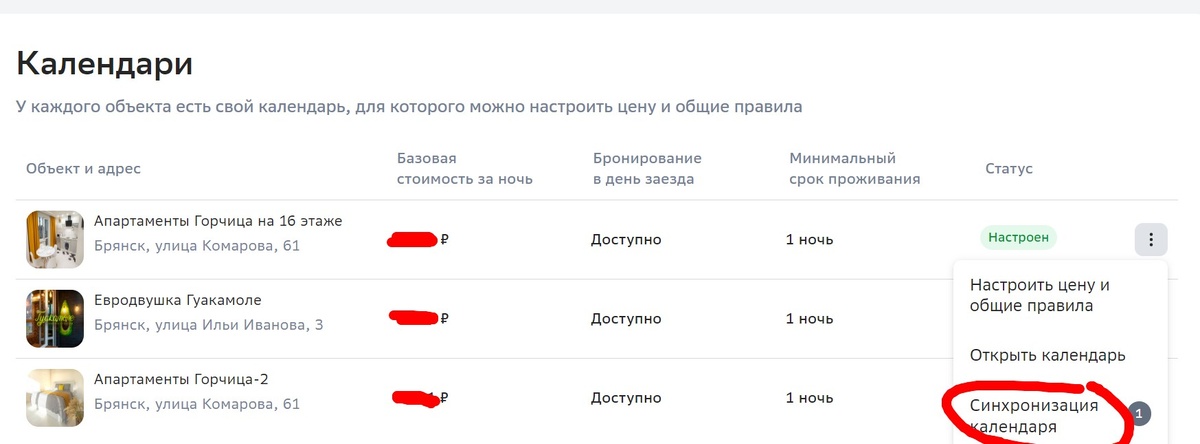Choose 'Открыть календарь' from the menu

tap(1048, 355)
